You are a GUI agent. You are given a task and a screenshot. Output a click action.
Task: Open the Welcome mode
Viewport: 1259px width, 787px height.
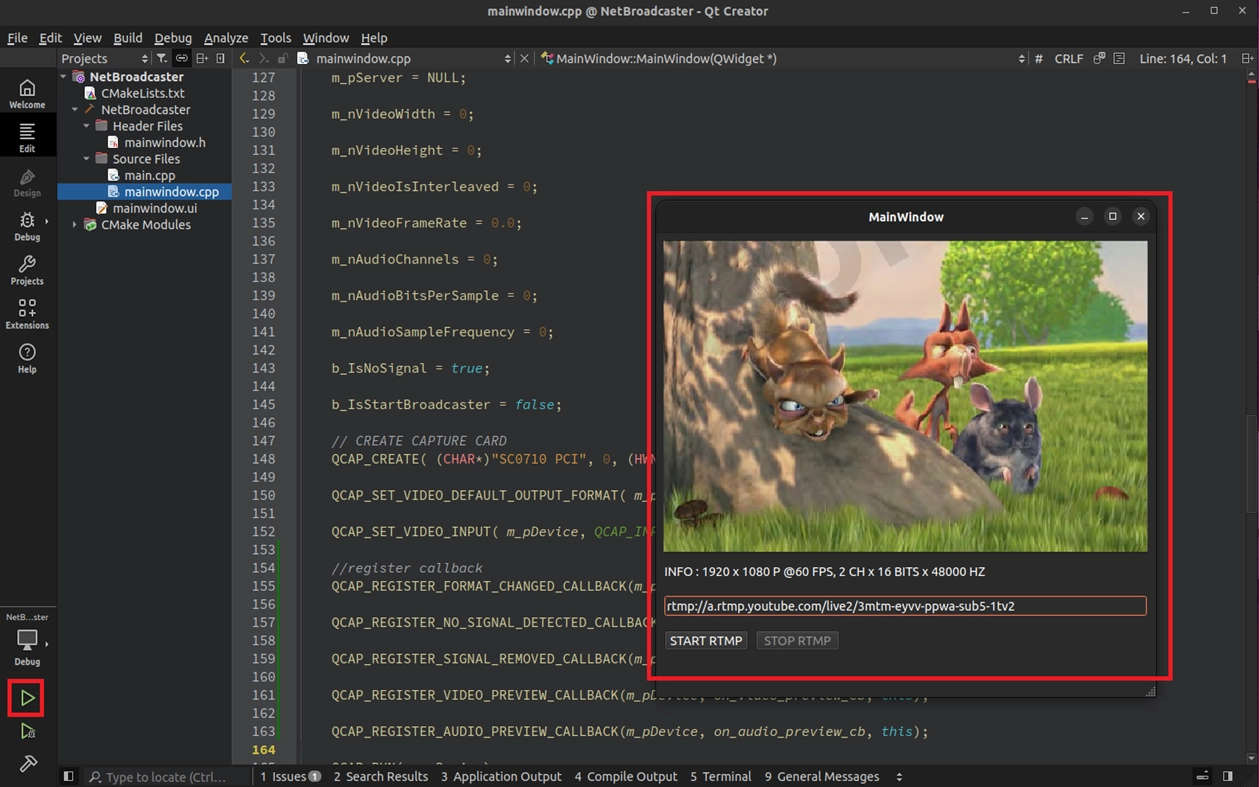coord(27,94)
